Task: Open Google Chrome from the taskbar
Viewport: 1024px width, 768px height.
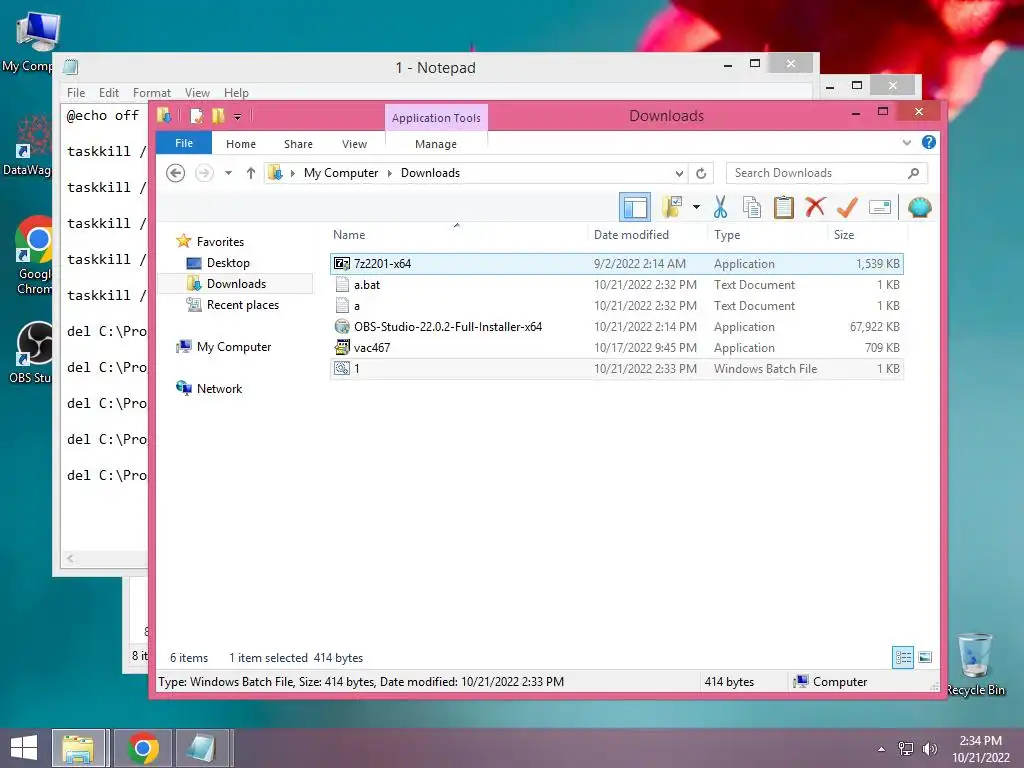Action: point(143,748)
